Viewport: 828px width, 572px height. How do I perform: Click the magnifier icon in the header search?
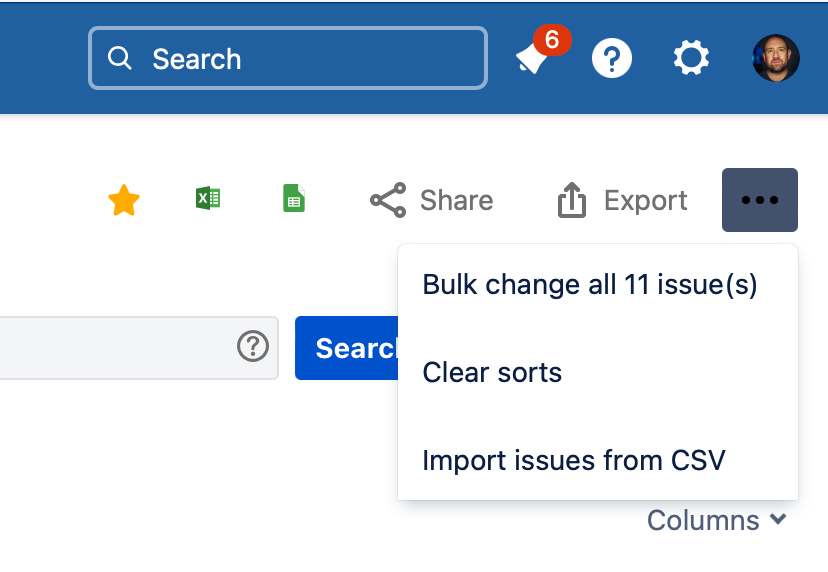point(119,58)
